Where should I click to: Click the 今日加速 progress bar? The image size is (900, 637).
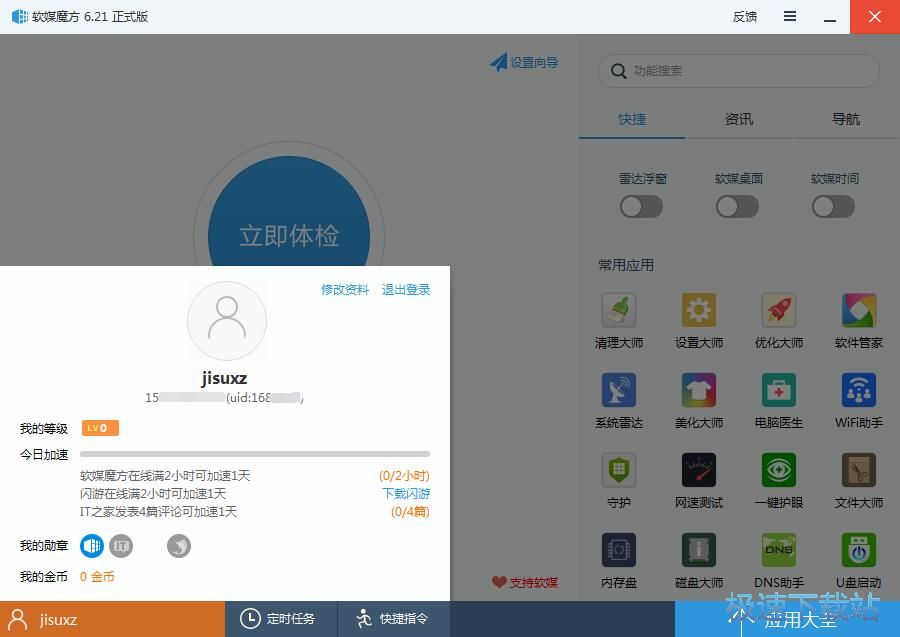pos(255,454)
